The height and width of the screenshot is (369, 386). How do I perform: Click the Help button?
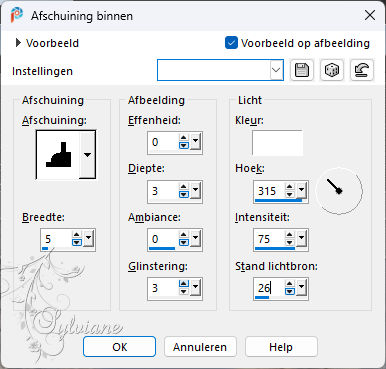[281, 347]
